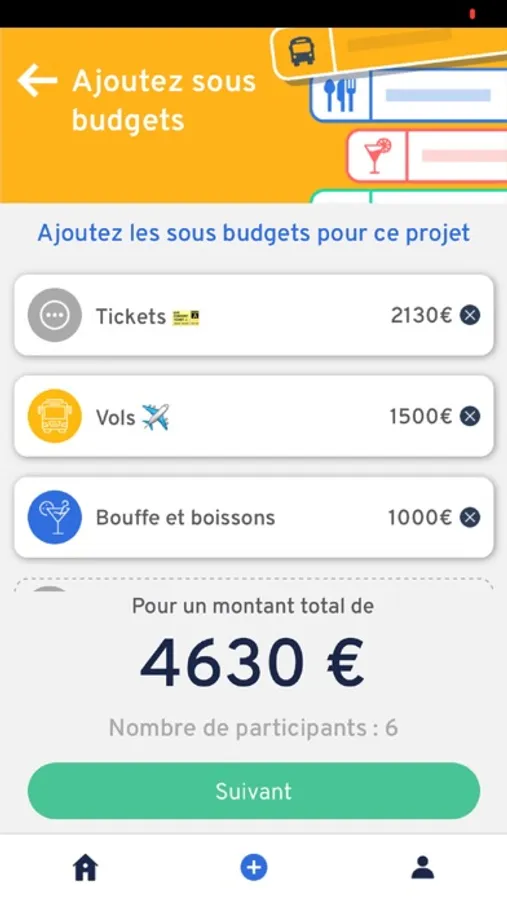Tap the yellow bus category icon for Vols

(x=55, y=416)
